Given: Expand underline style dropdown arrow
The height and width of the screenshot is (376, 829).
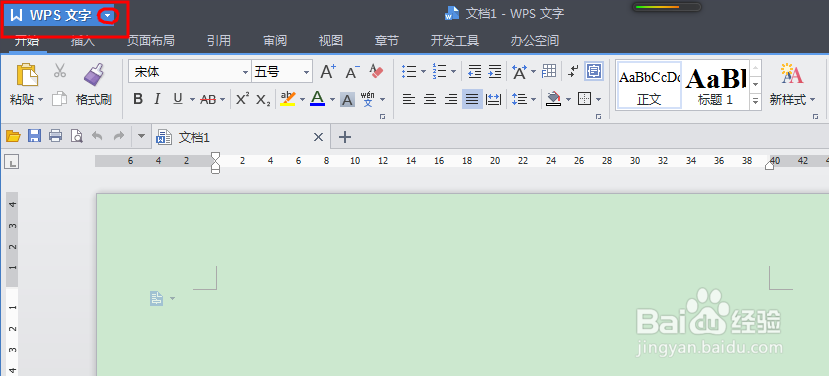Looking at the screenshot, I should click(x=192, y=99).
